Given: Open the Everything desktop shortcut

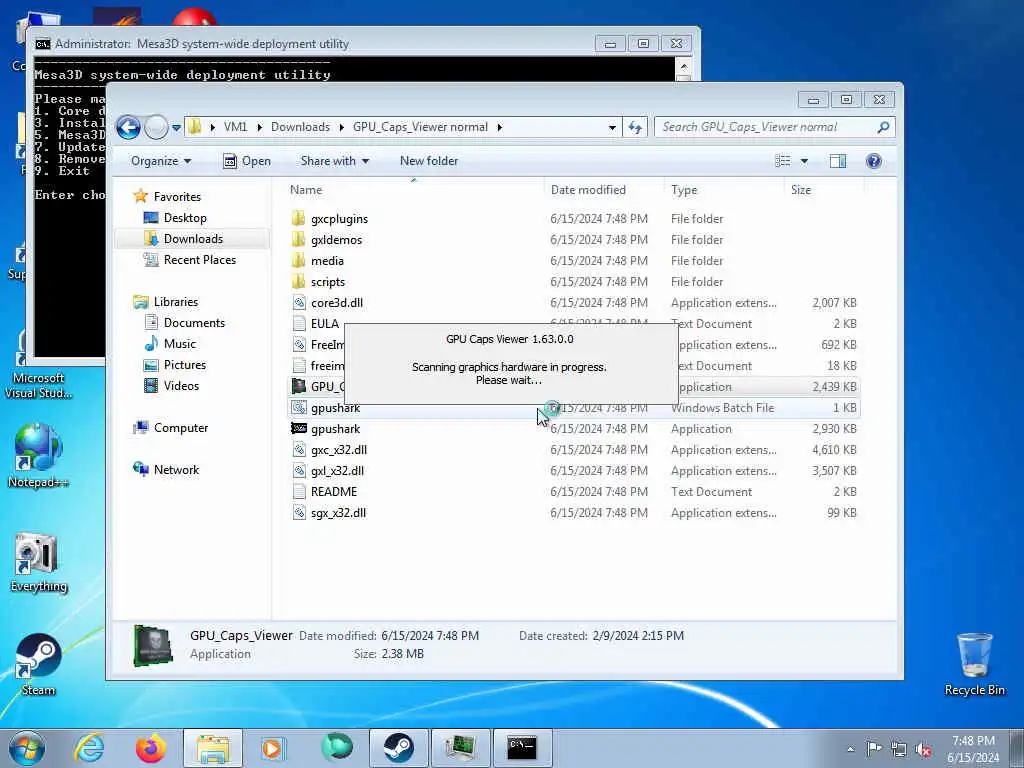Looking at the screenshot, I should click(x=39, y=563).
